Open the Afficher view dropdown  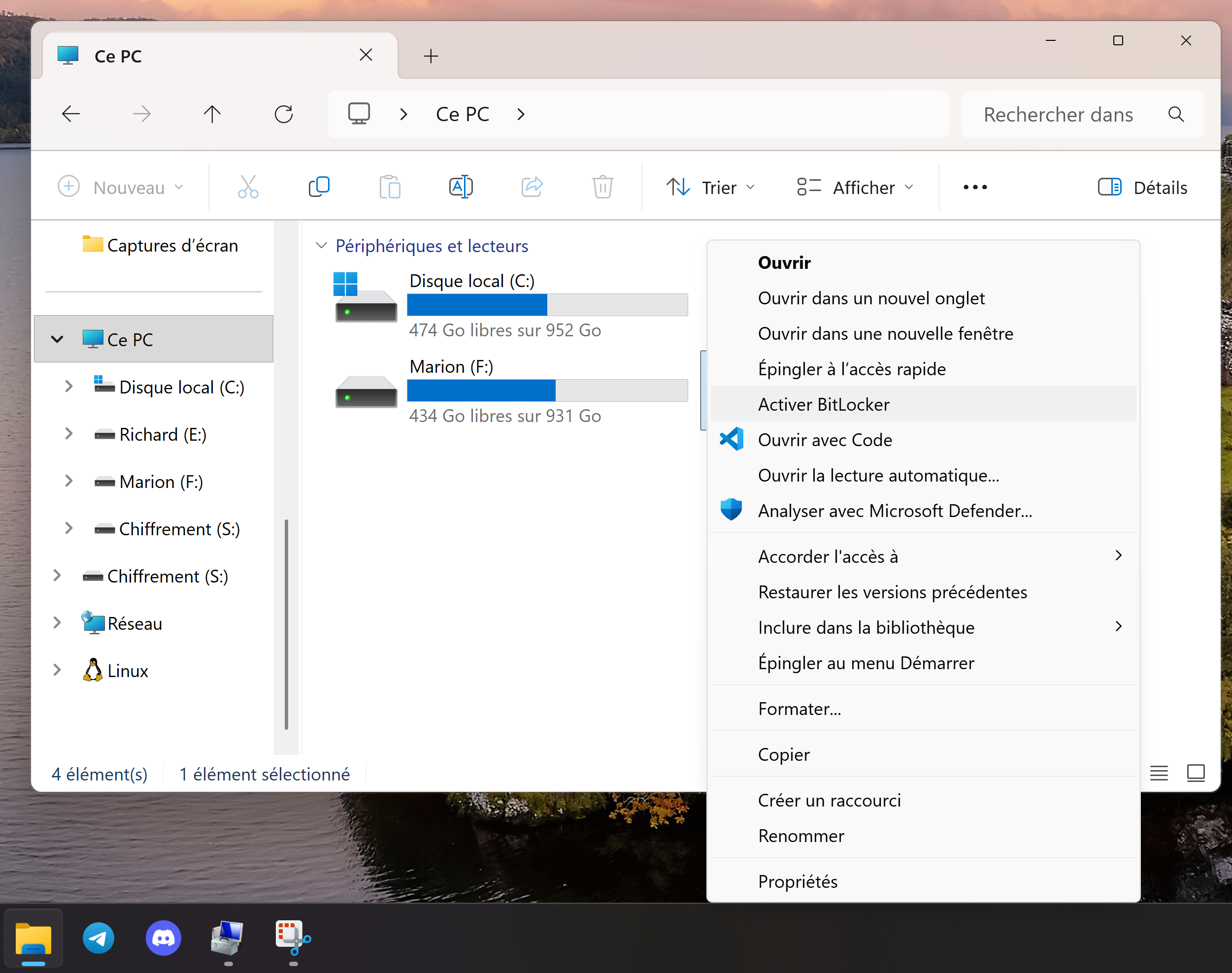[855, 187]
